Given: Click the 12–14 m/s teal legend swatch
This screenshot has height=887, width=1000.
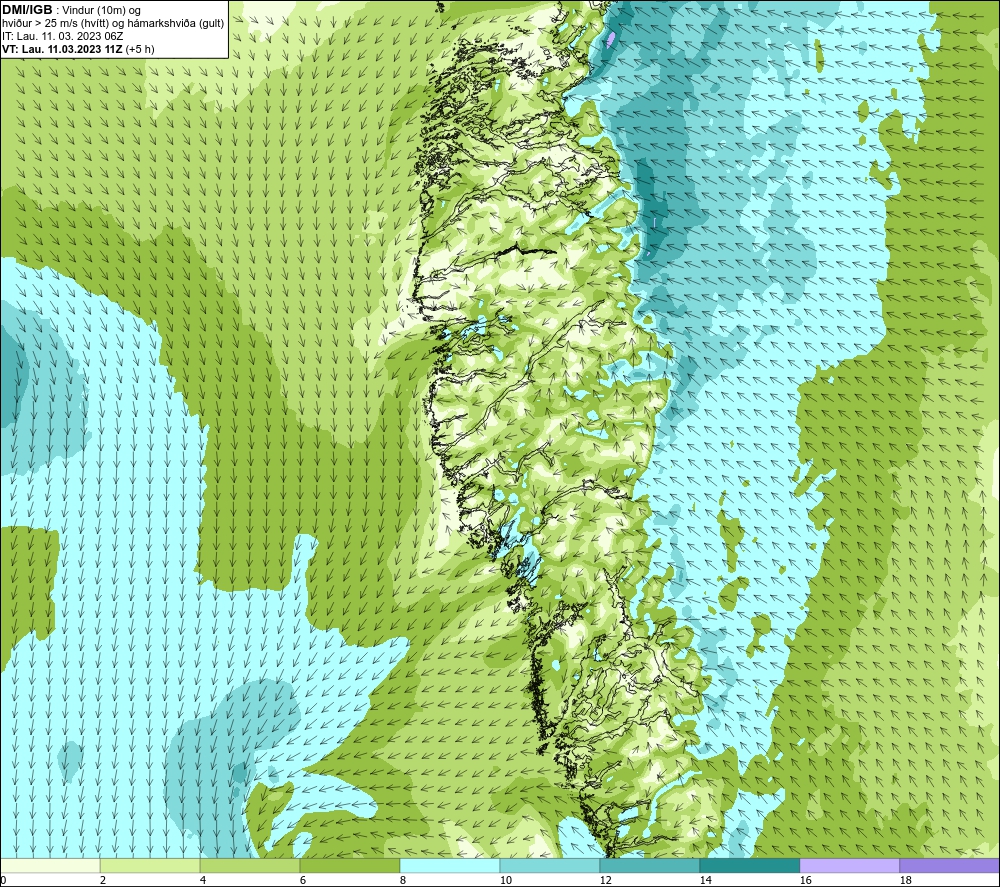Looking at the screenshot, I should 649,865.
